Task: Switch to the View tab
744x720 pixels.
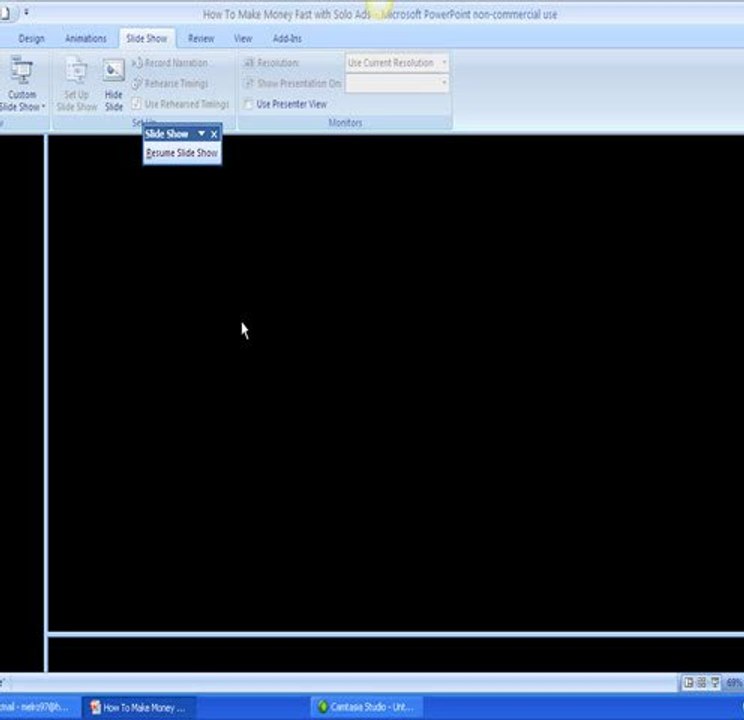Action: (x=243, y=38)
